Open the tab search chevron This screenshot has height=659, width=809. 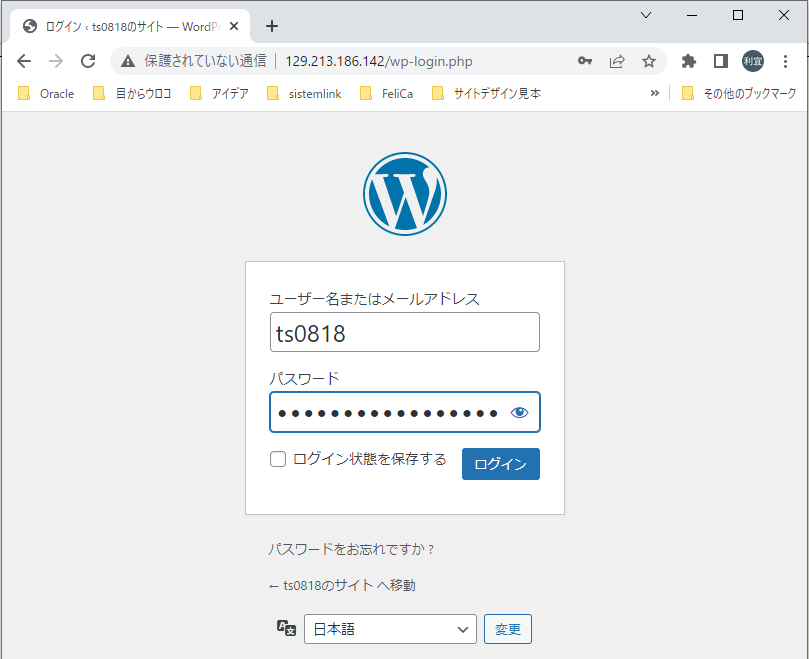coord(646,15)
